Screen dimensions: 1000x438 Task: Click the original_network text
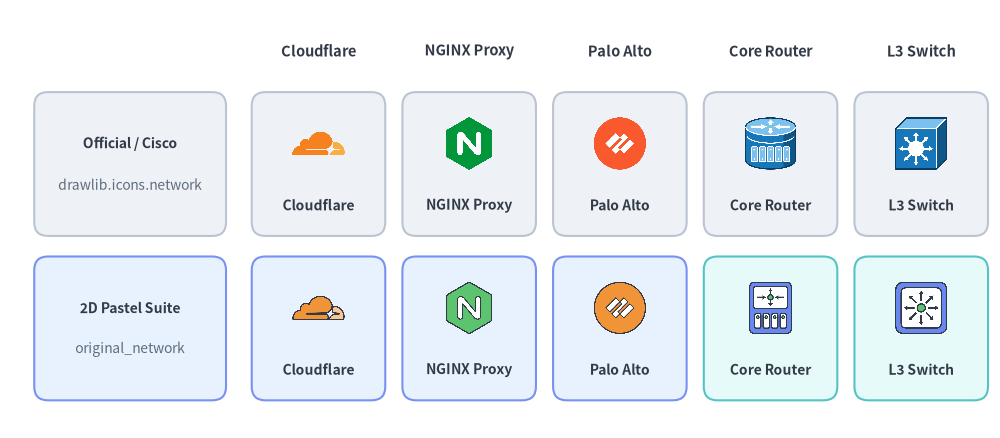point(130,348)
